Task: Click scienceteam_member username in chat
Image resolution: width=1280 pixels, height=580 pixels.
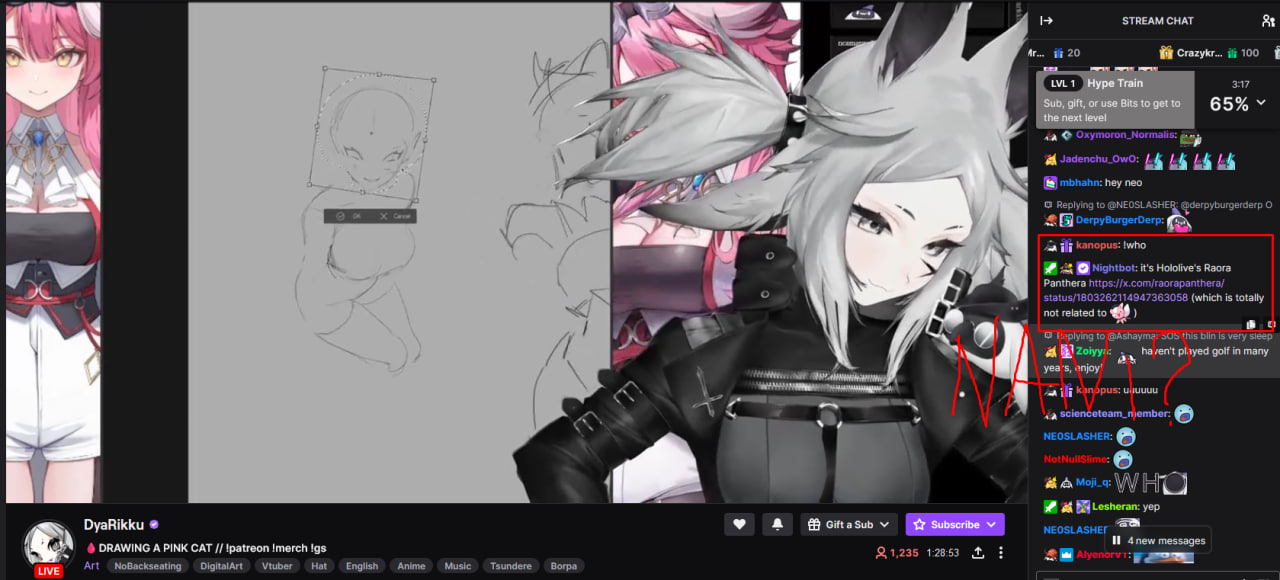Action: (1114, 413)
